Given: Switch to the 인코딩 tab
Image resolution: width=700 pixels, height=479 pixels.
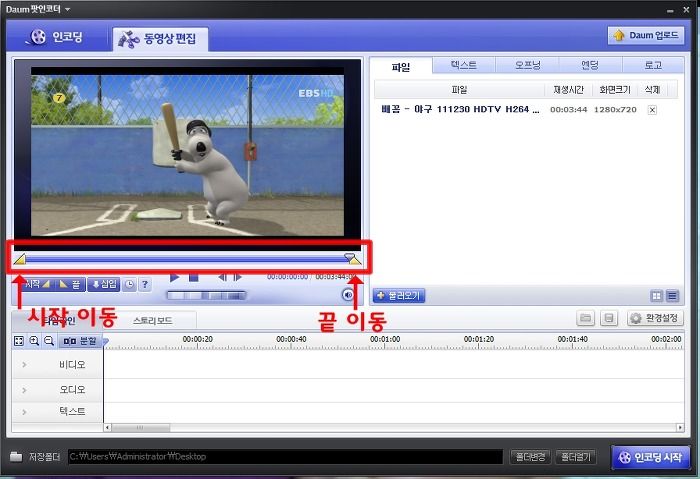Looking at the screenshot, I should pos(55,37).
